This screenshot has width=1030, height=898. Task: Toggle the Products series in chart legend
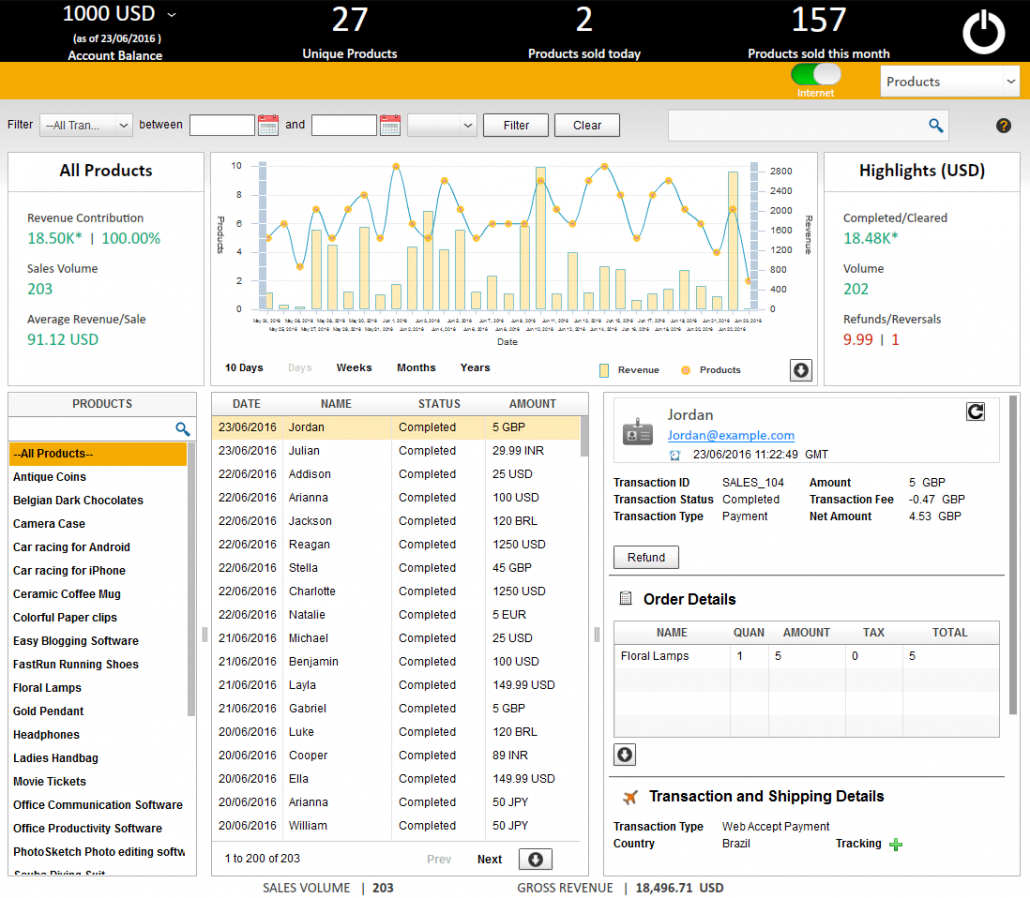pos(711,370)
